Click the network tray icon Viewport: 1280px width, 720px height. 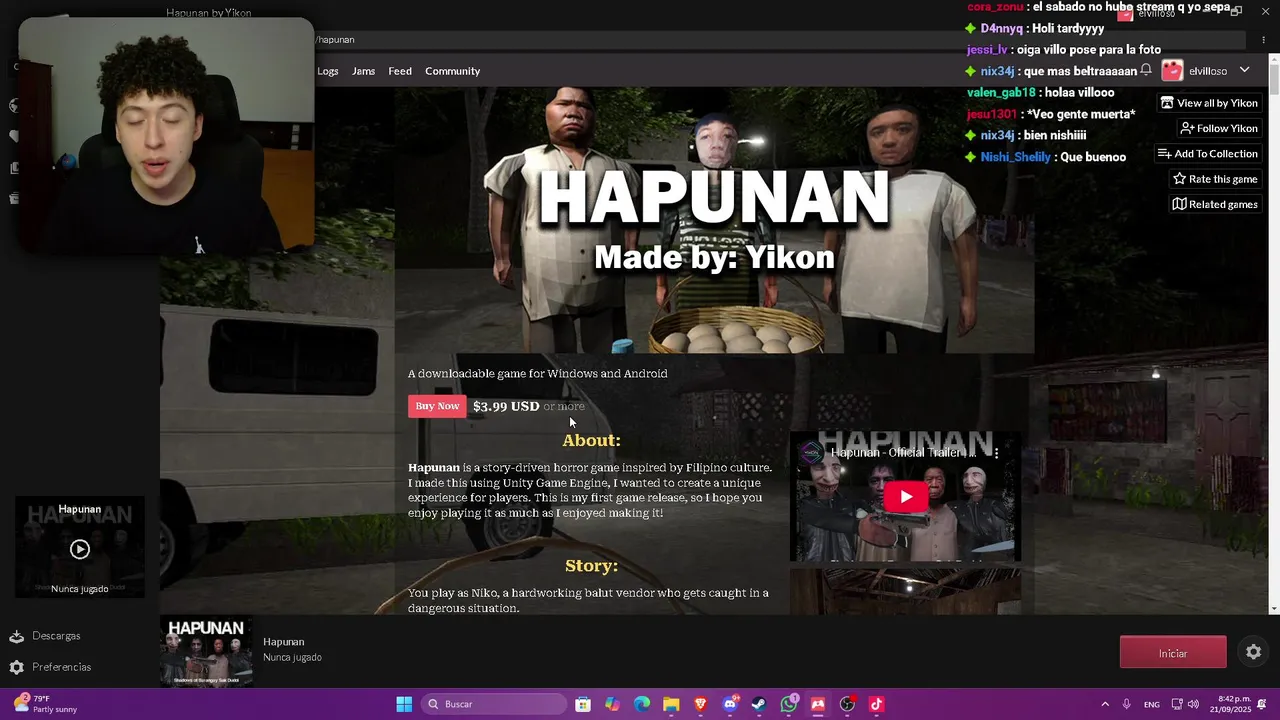pos(1177,704)
